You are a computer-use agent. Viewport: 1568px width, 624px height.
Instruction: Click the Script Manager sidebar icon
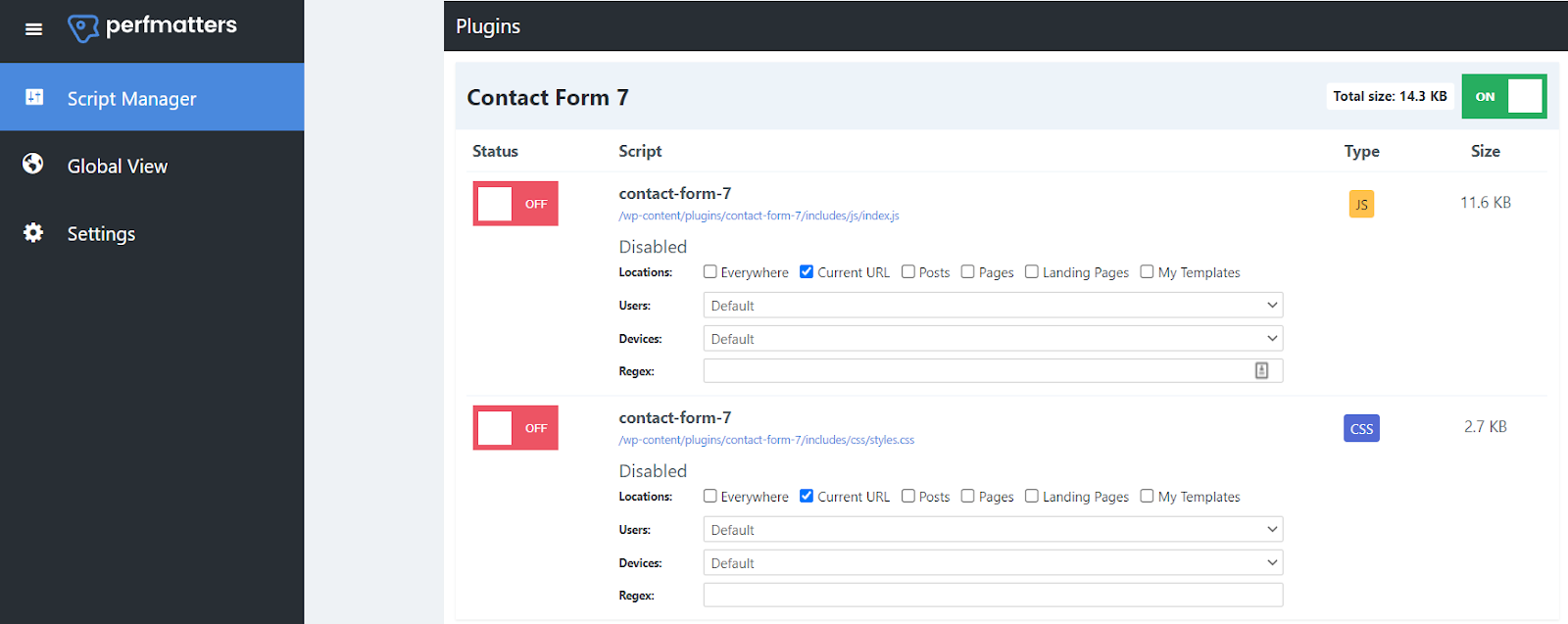click(34, 97)
